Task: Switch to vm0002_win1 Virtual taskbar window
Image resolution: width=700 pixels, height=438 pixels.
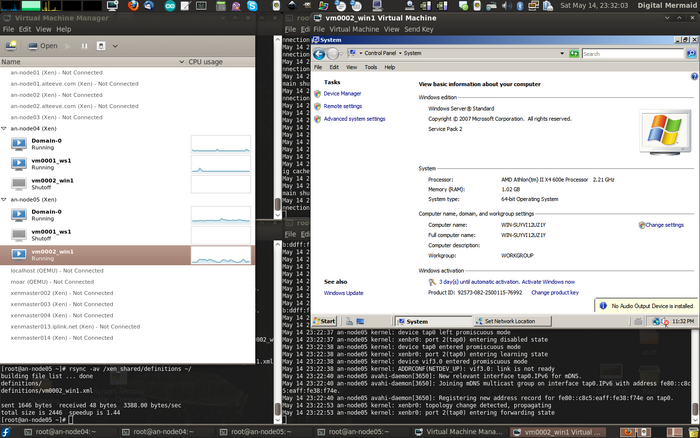Action: click(x=558, y=432)
